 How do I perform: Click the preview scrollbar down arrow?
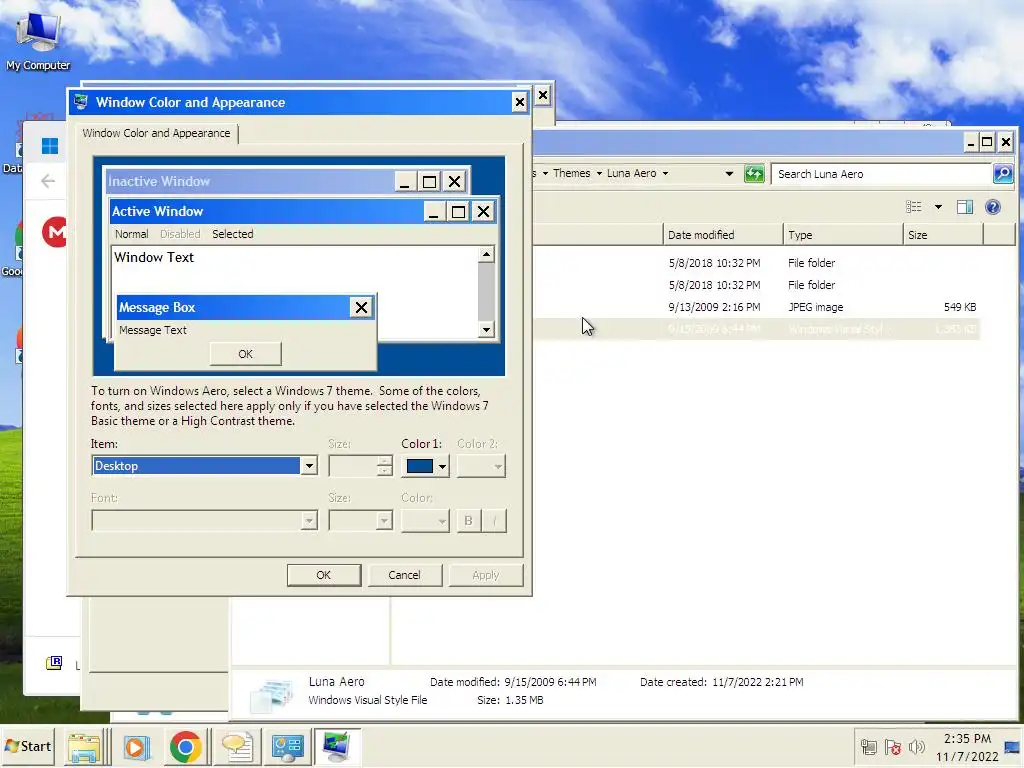pos(486,330)
